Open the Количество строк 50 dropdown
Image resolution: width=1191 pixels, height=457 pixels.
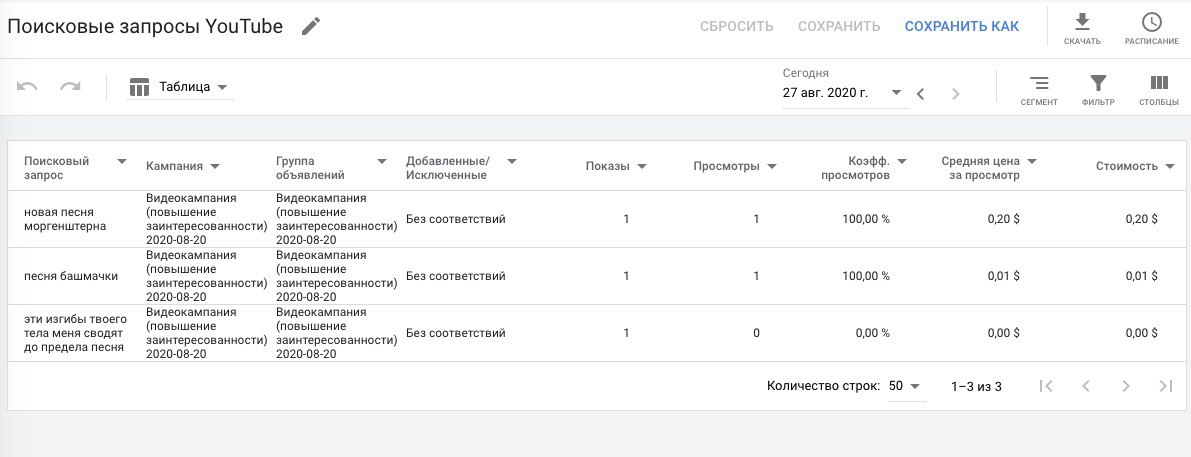(x=905, y=386)
